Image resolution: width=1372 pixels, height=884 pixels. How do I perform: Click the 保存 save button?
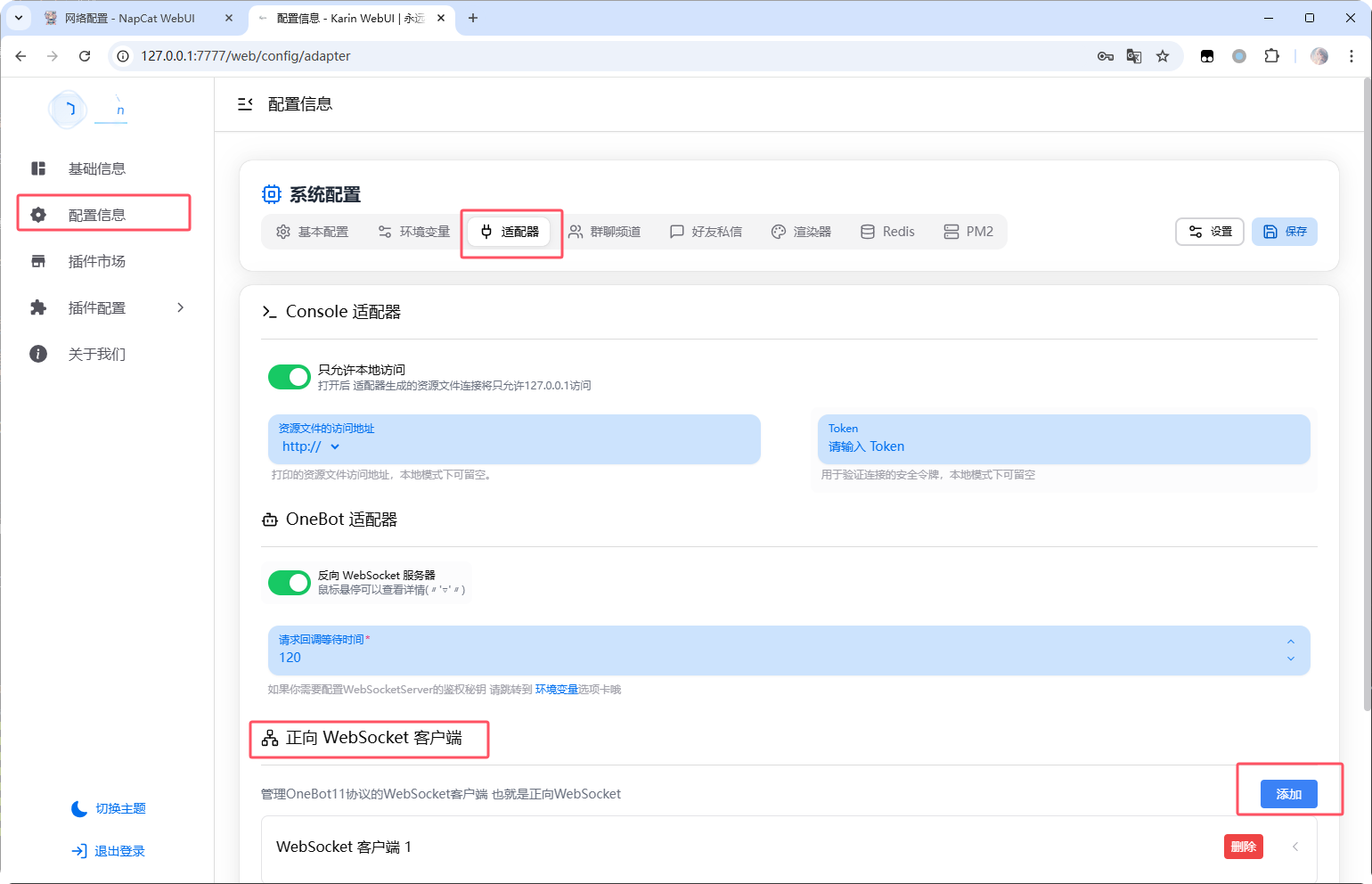tap(1284, 231)
